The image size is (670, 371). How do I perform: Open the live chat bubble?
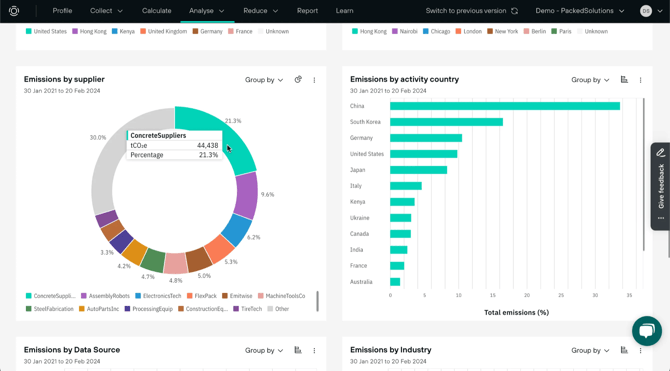click(647, 331)
